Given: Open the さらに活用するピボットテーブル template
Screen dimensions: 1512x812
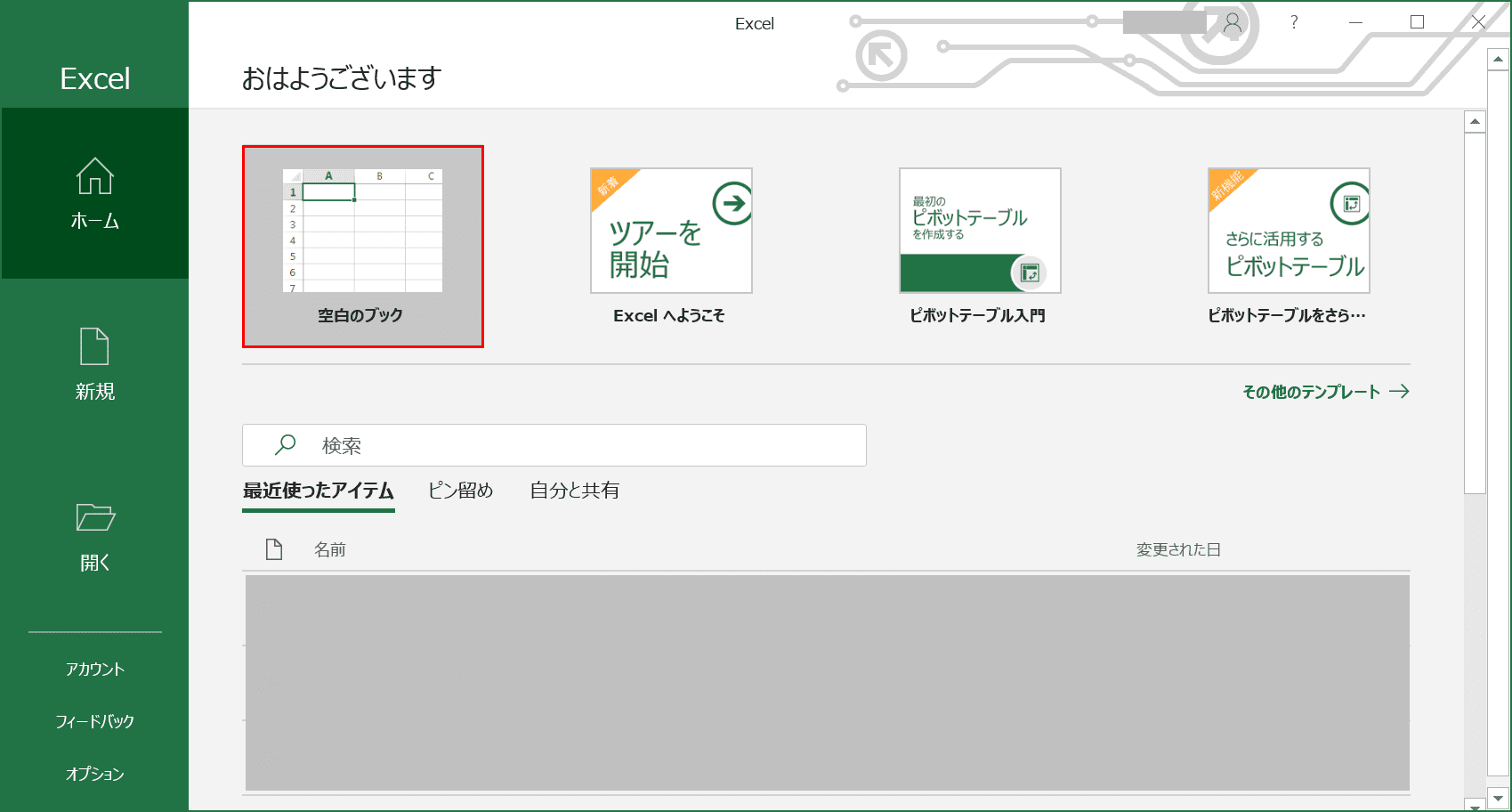Looking at the screenshot, I should pos(1289,231).
